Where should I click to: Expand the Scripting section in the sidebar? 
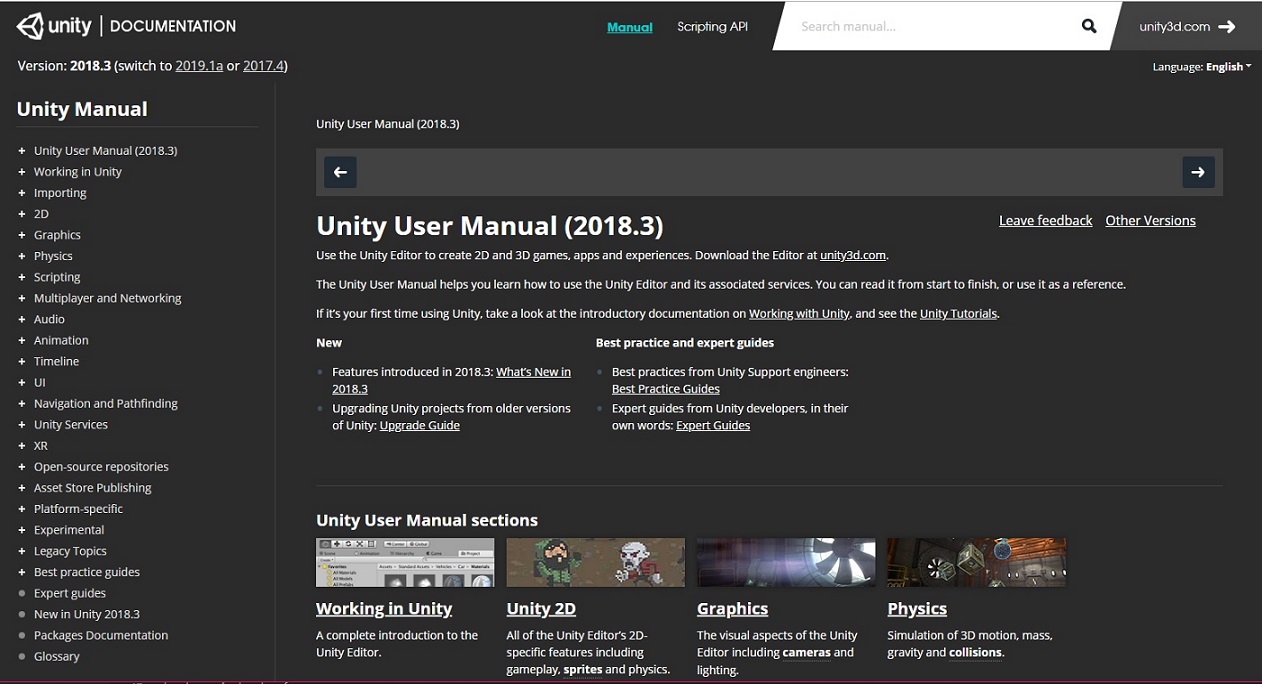21,276
